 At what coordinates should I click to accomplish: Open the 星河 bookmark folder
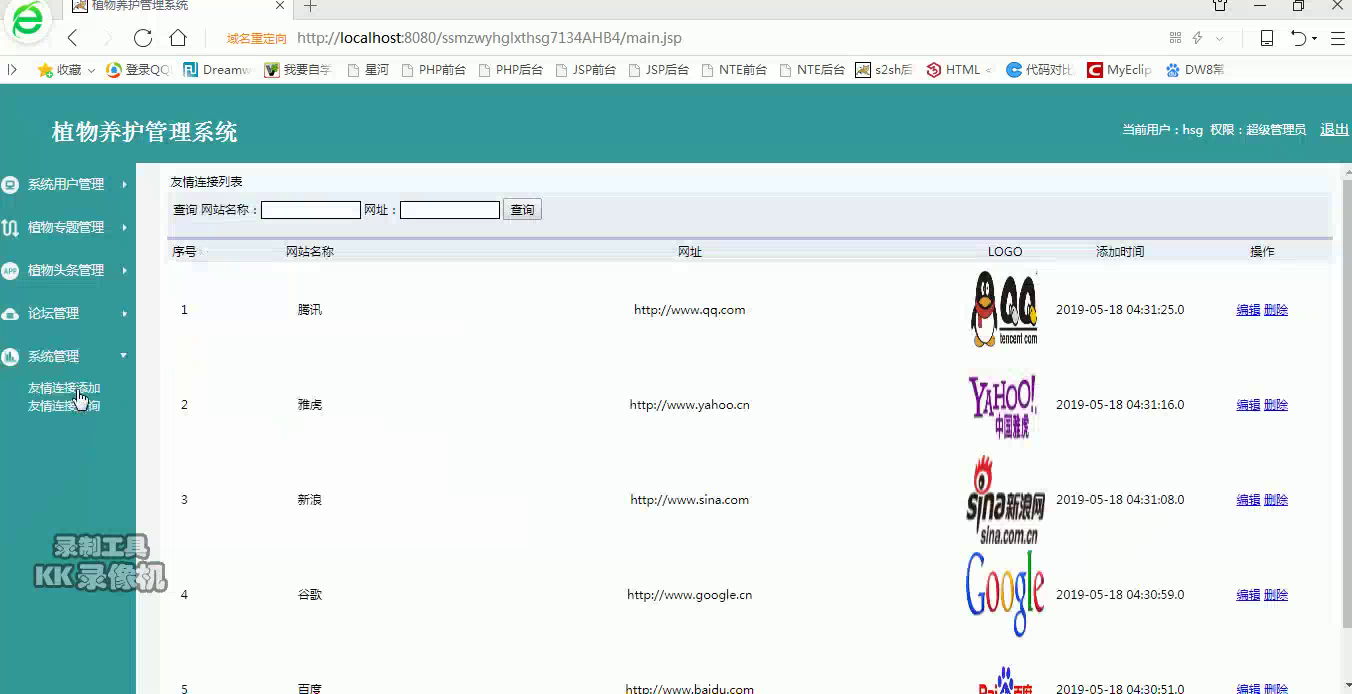coord(368,70)
